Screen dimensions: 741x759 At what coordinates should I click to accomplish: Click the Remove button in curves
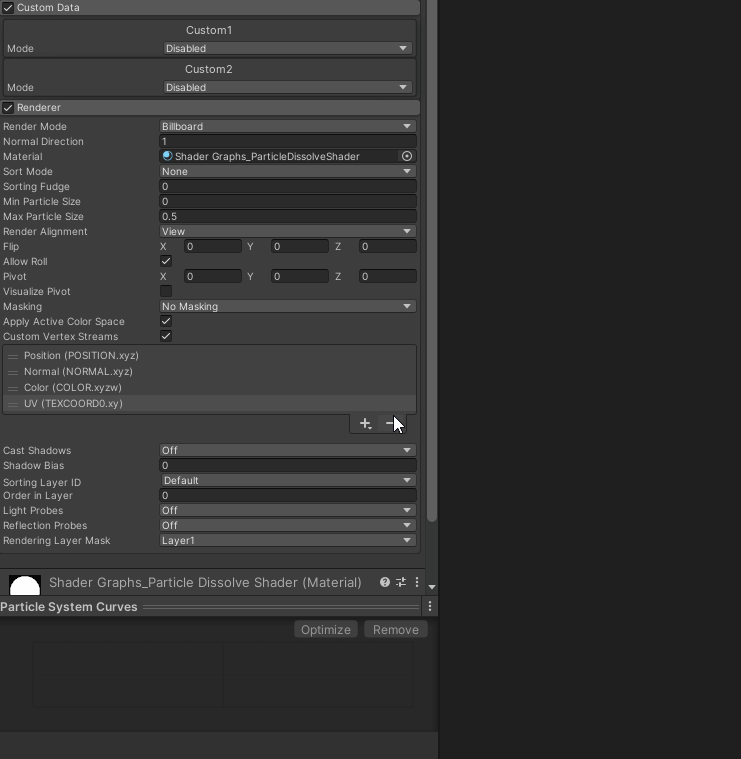[395, 630]
